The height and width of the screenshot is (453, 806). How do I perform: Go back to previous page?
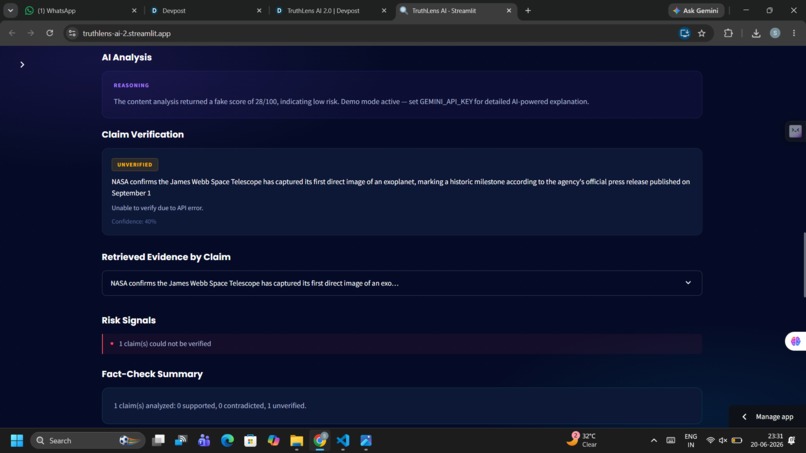(12, 33)
